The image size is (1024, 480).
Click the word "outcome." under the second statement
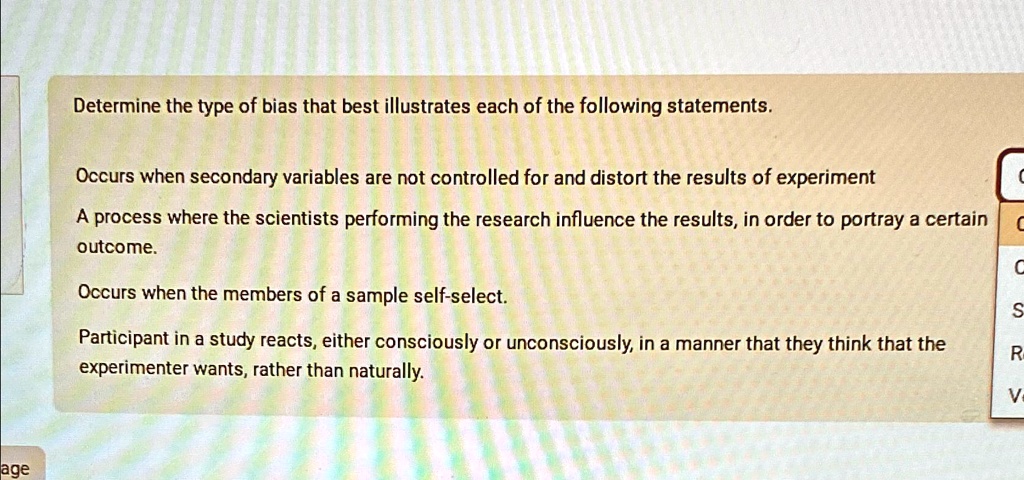click(116, 246)
